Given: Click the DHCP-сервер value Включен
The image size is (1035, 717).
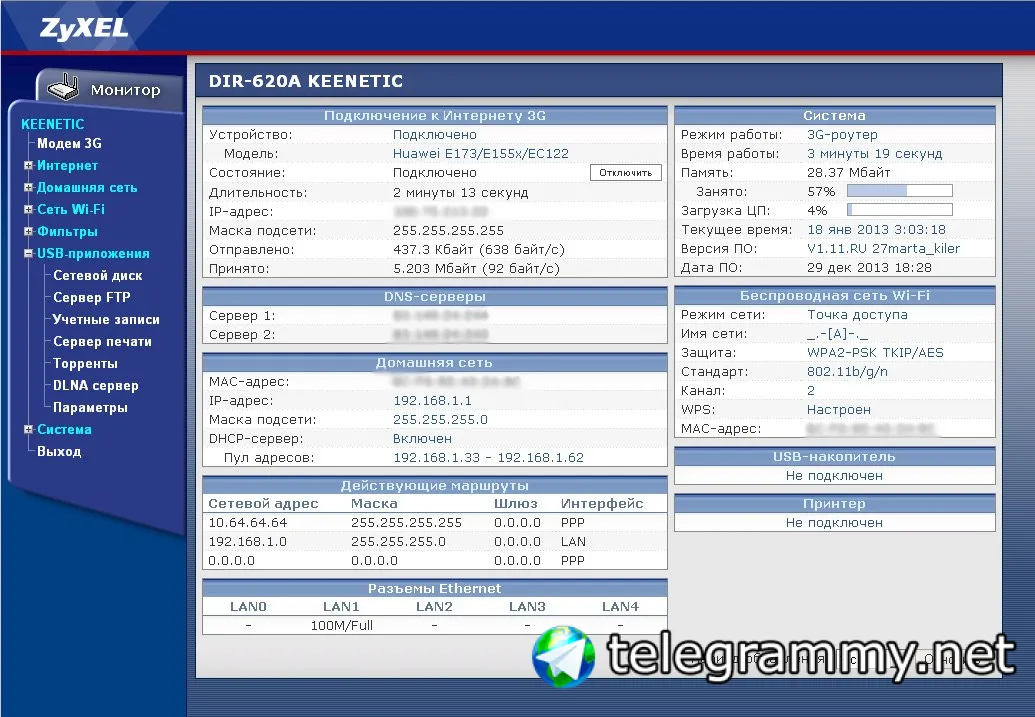Looking at the screenshot, I should (422, 439).
